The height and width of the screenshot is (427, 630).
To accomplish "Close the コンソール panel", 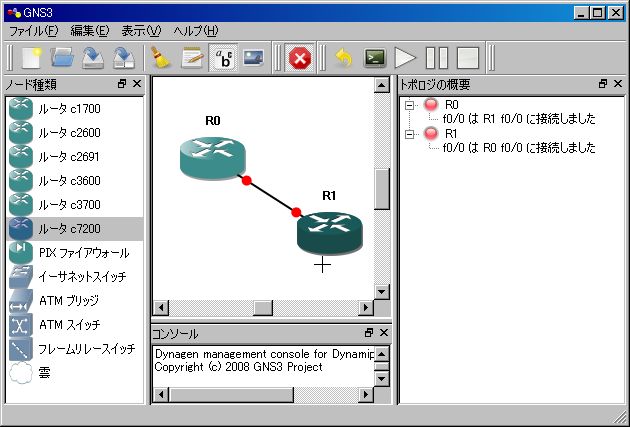I will coord(384,333).
